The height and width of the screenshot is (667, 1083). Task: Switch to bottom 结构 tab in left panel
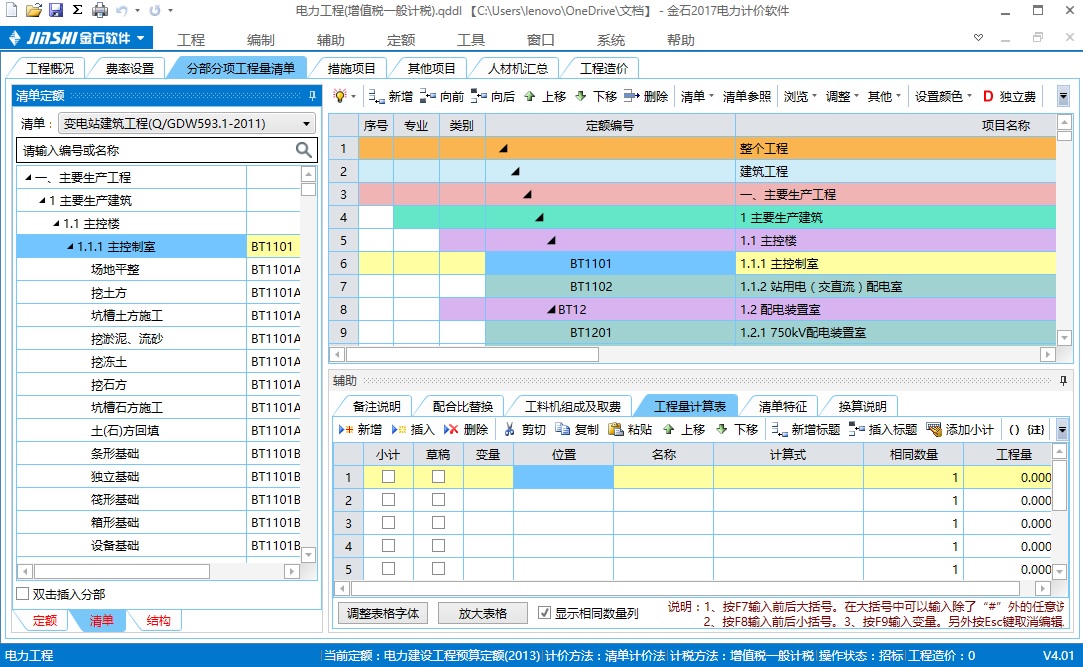[x=158, y=621]
